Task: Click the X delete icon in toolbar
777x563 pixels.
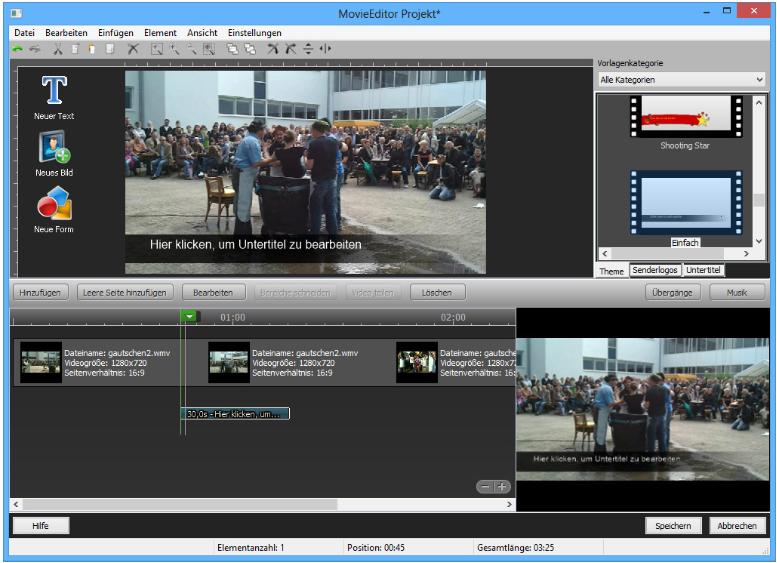Action: click(133, 48)
